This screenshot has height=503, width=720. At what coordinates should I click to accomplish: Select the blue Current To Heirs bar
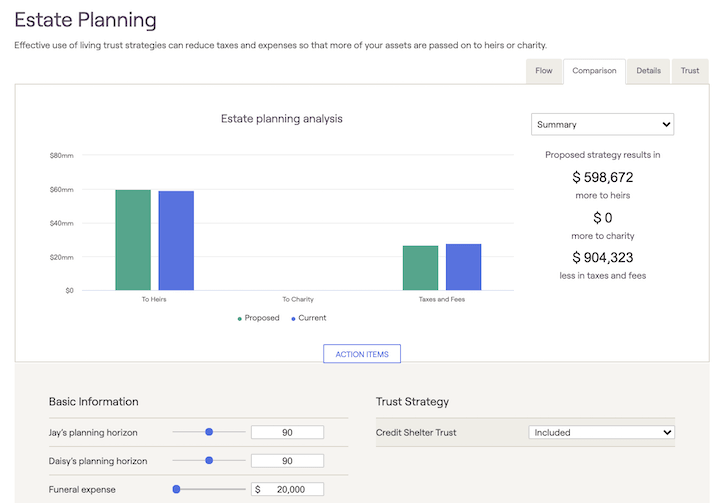176,241
